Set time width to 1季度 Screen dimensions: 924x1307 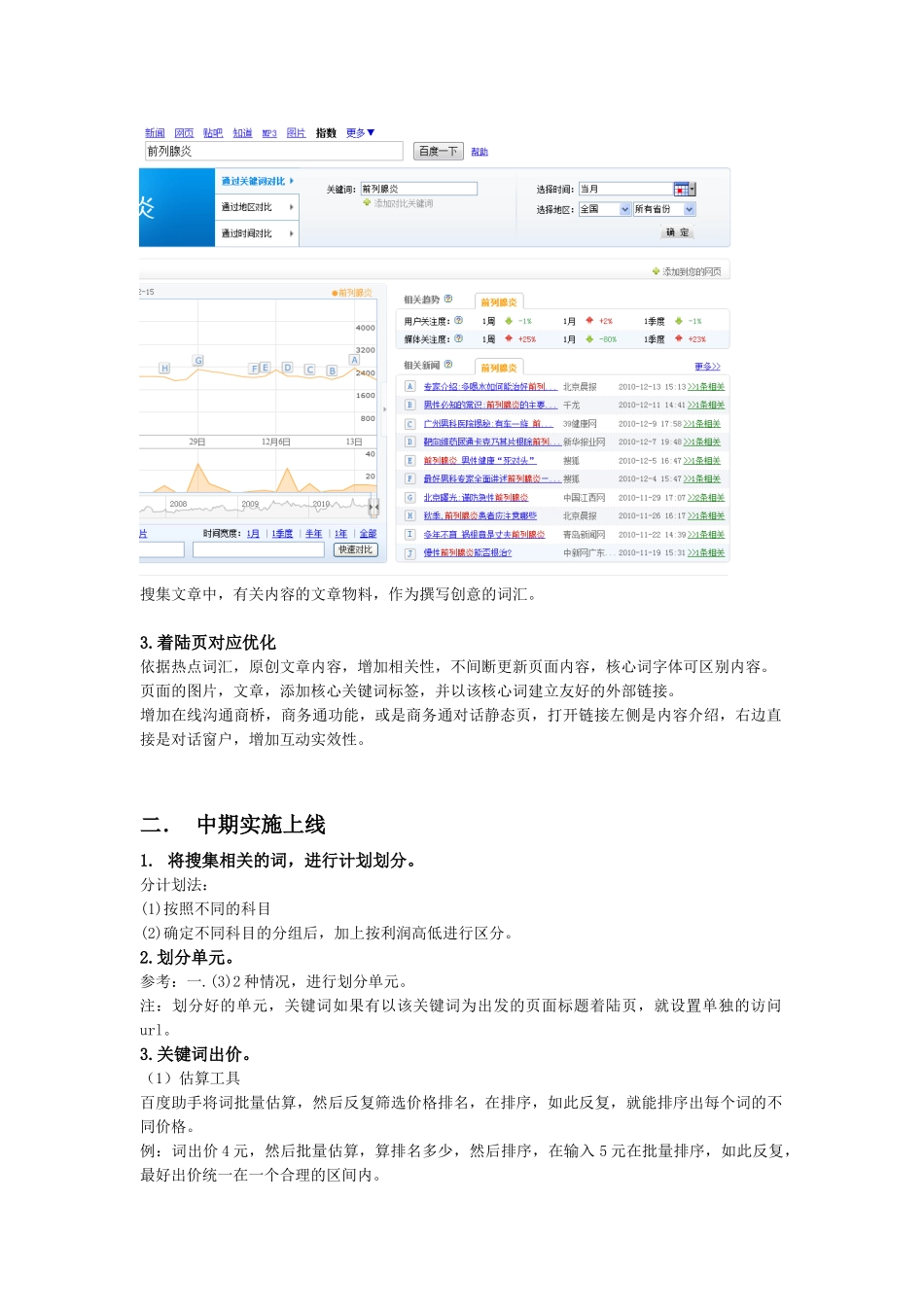pos(282,534)
